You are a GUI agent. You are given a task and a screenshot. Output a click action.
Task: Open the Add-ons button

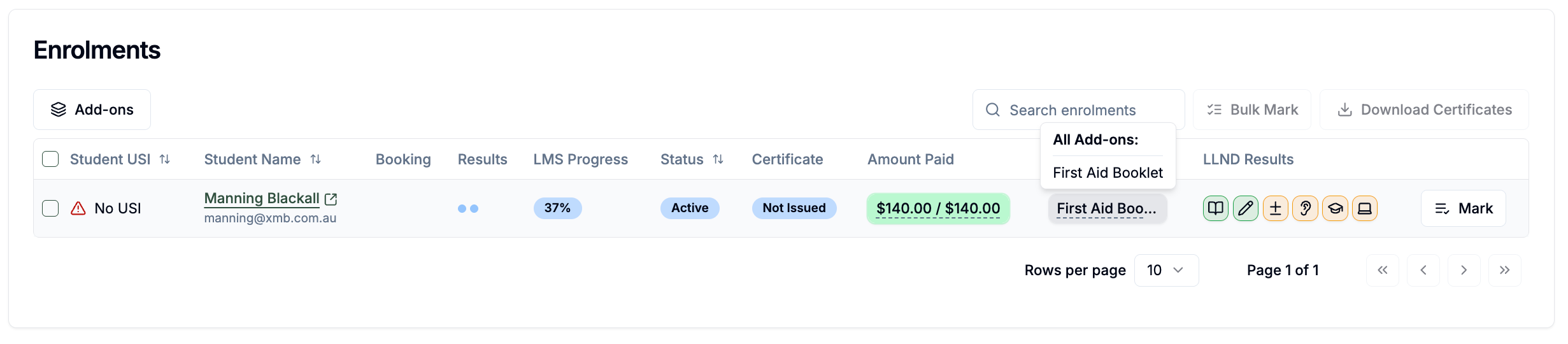tap(92, 110)
